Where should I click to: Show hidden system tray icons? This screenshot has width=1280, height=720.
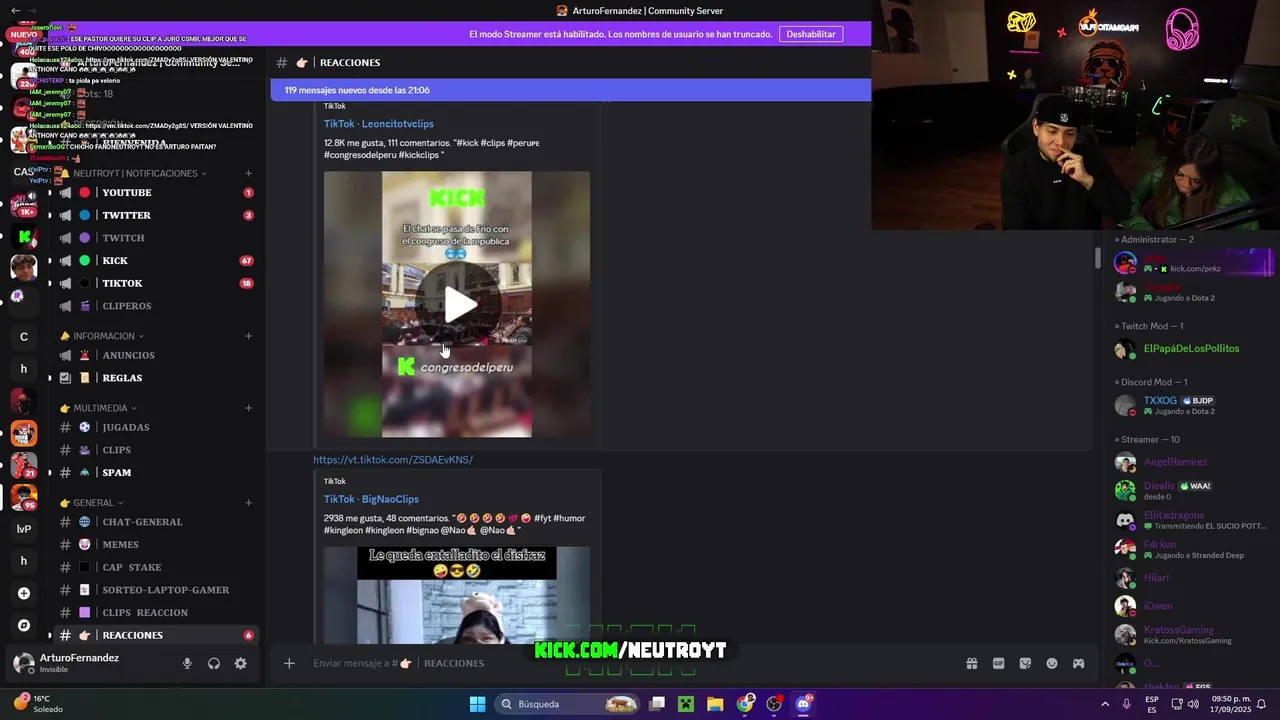(1105, 704)
